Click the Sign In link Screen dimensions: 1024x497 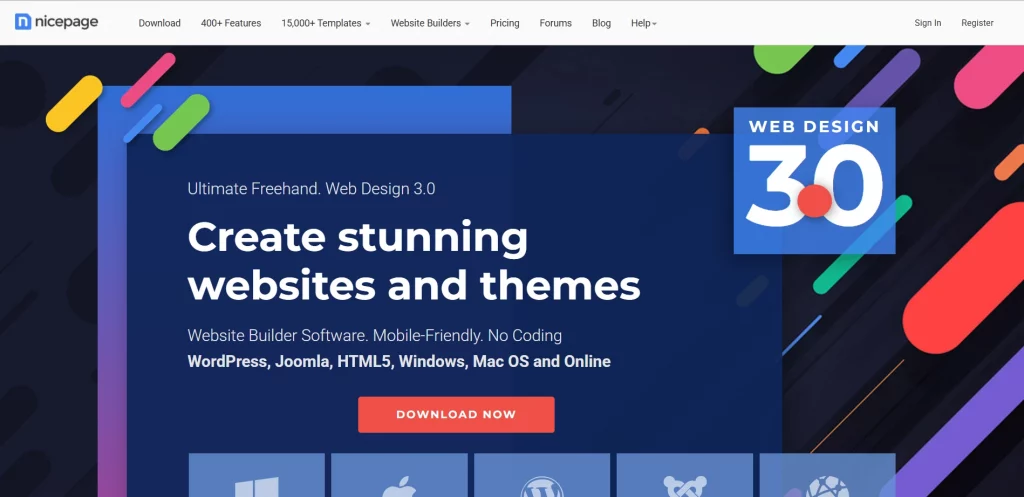[x=928, y=23]
